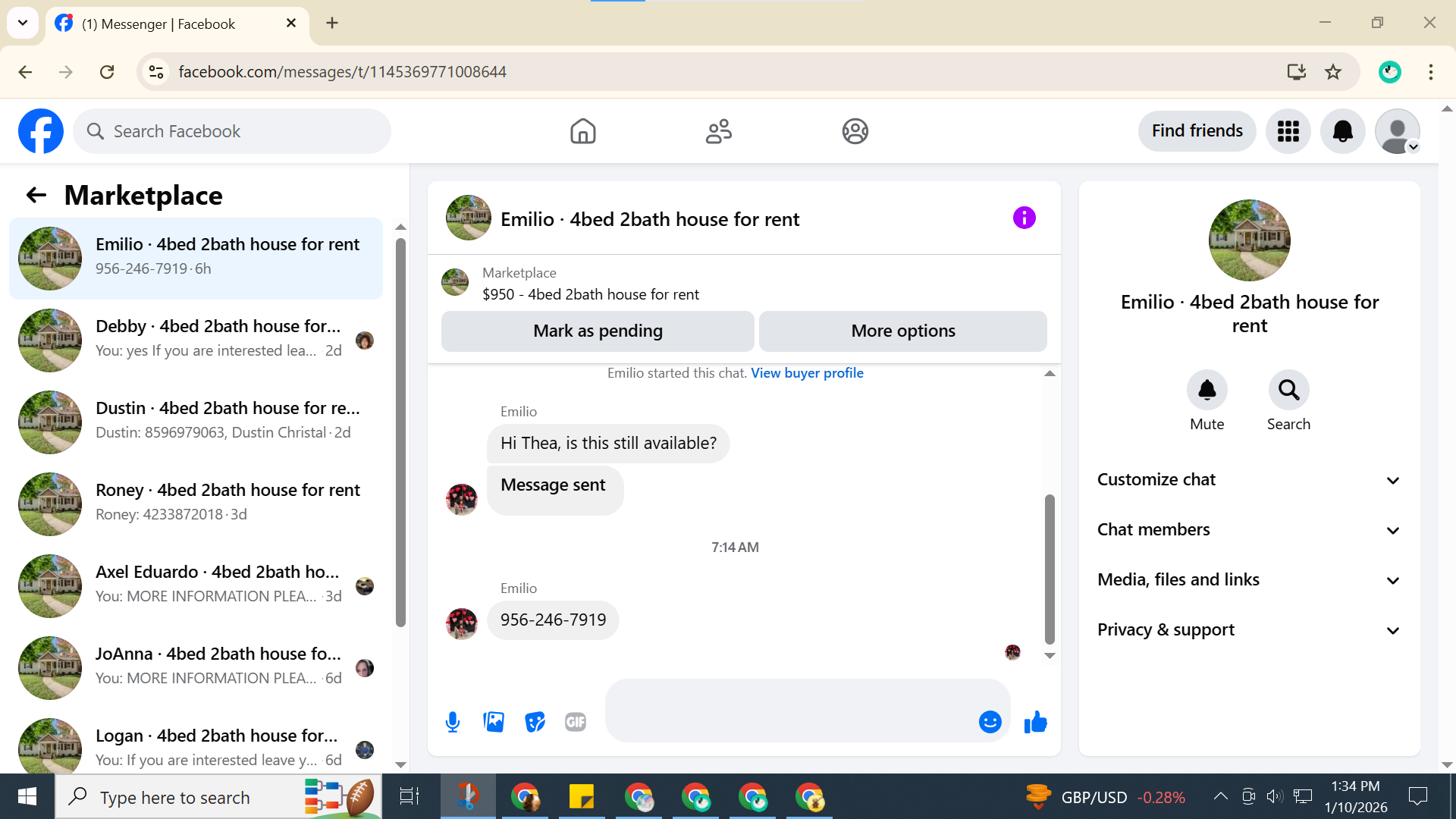The height and width of the screenshot is (819, 1456).
Task: Send a thumbs-up like
Action: pyautogui.click(x=1035, y=722)
